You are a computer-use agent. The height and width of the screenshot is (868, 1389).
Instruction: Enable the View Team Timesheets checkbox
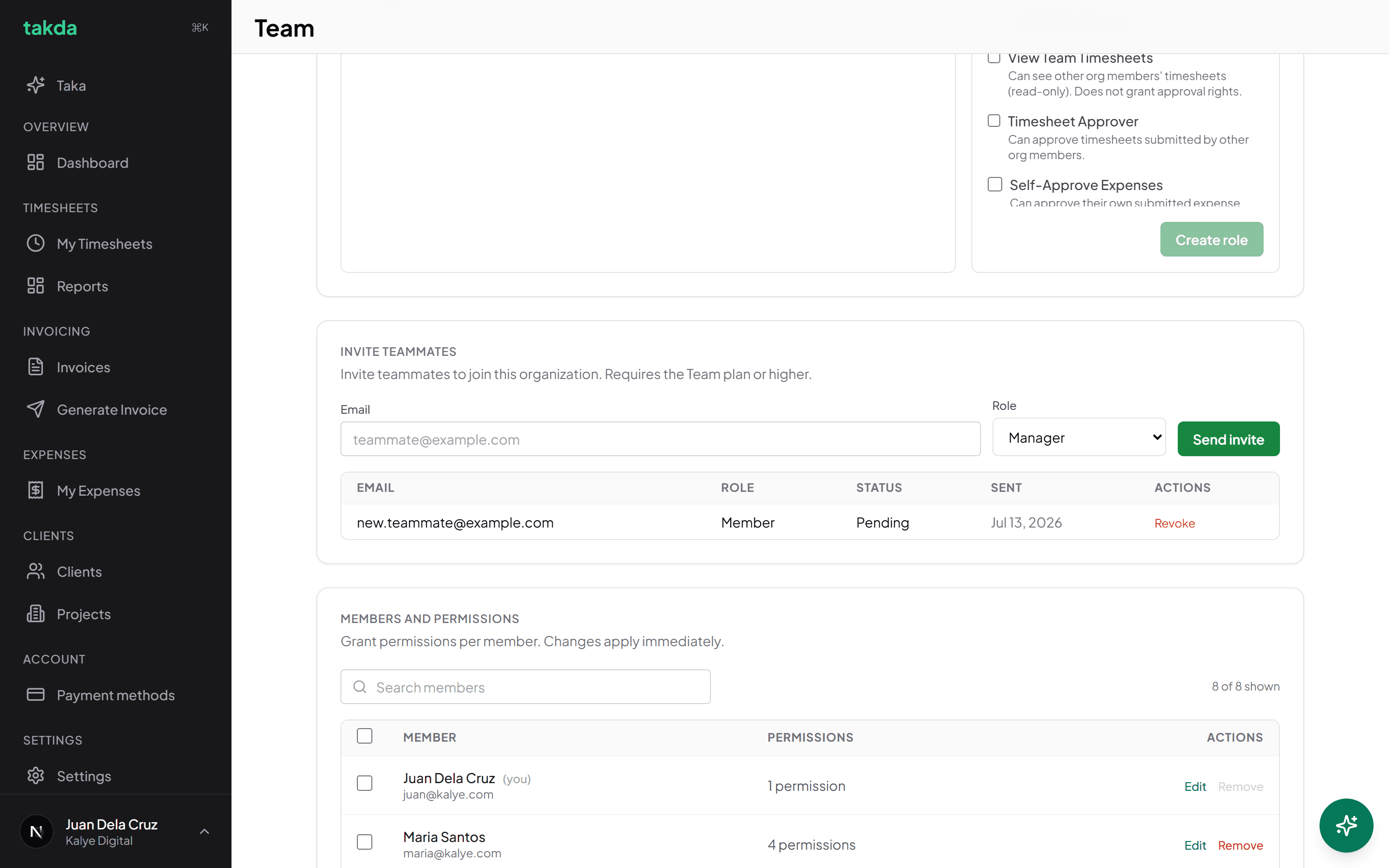(994, 57)
